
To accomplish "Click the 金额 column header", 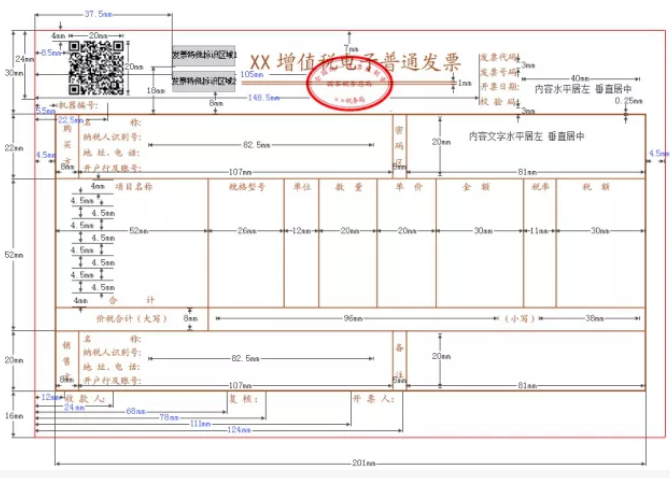I will click(475, 186).
